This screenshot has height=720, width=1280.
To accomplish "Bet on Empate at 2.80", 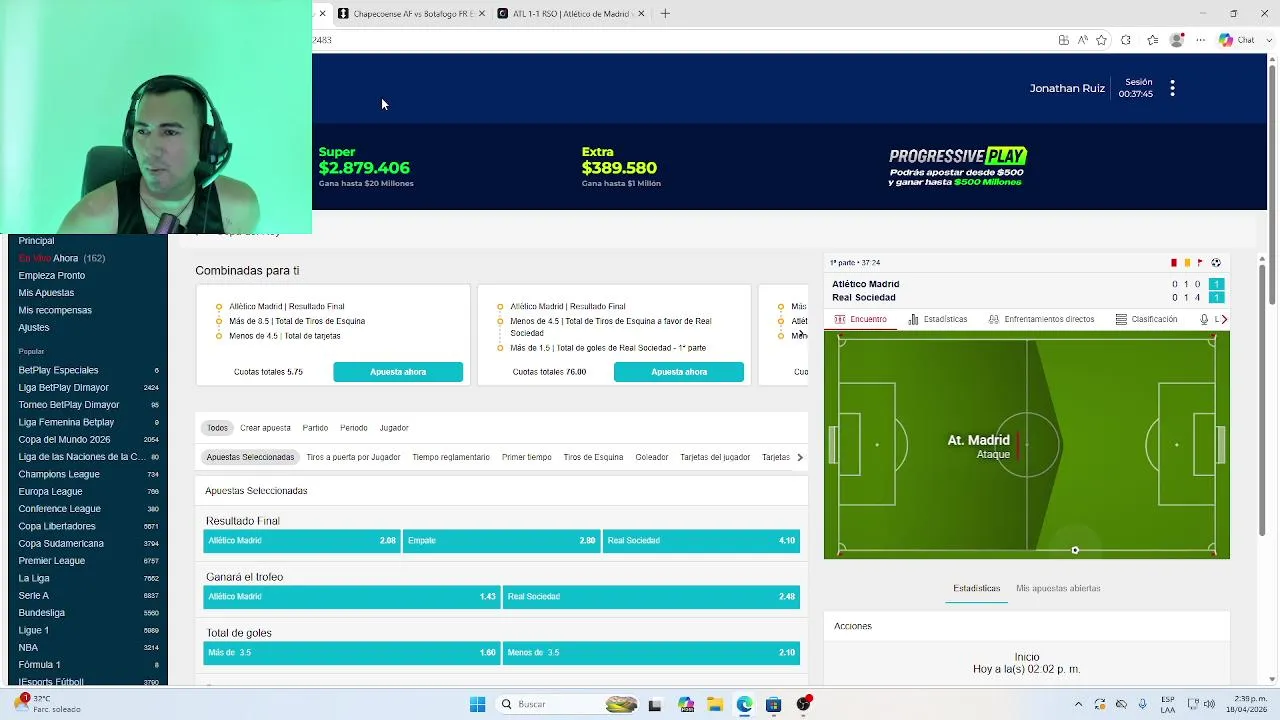I will click(x=501, y=541).
